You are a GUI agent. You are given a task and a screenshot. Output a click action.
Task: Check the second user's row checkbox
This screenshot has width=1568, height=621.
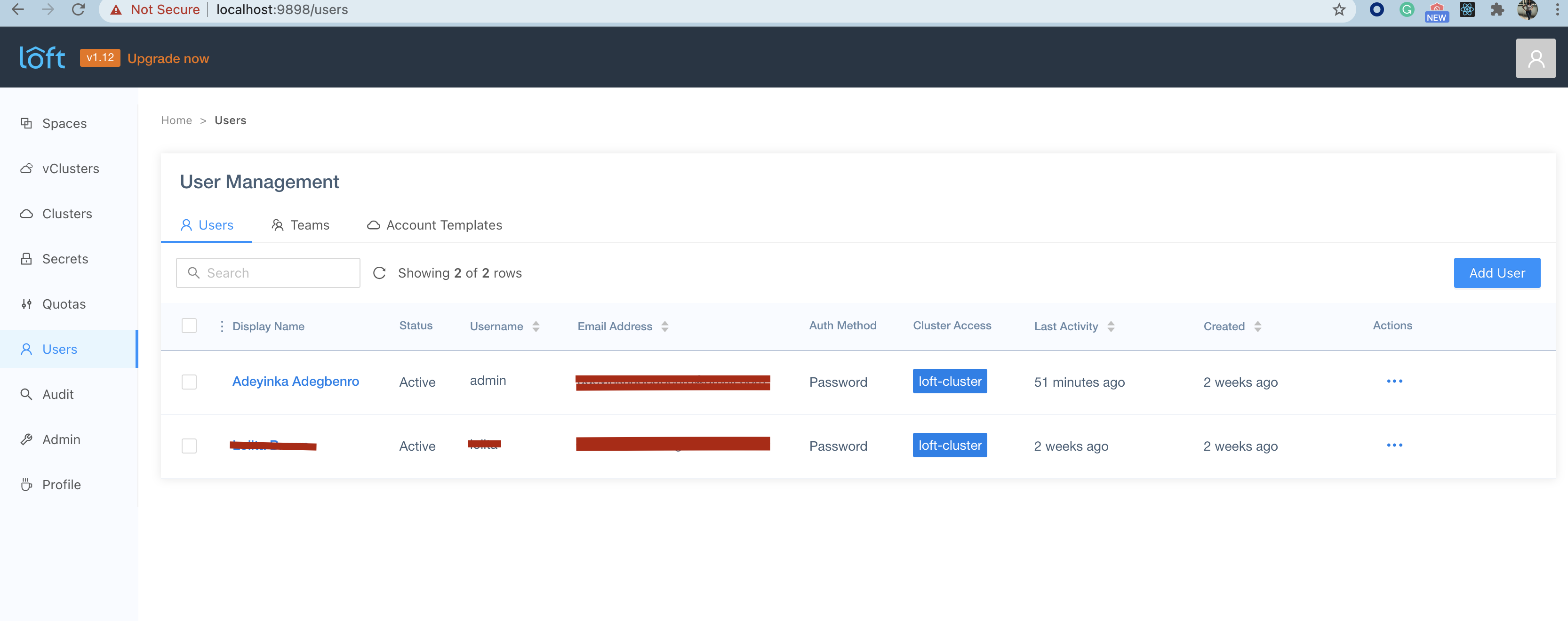[189, 446]
